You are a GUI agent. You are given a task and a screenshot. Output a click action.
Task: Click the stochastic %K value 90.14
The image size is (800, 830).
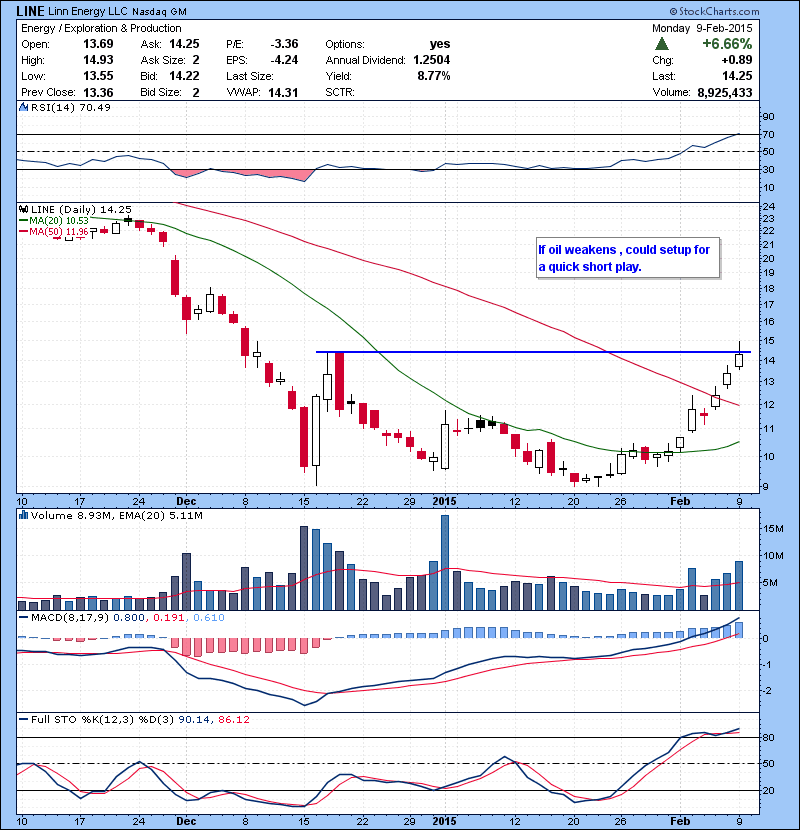(x=194, y=720)
